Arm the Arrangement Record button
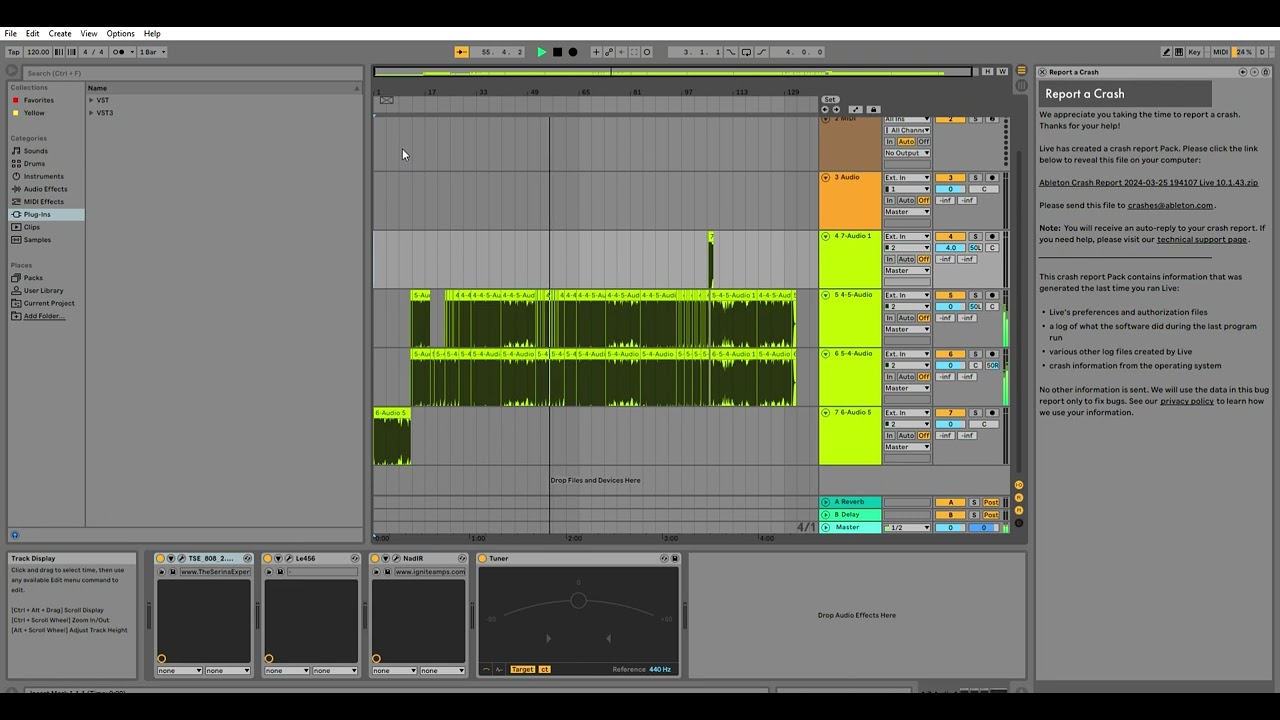 [573, 52]
